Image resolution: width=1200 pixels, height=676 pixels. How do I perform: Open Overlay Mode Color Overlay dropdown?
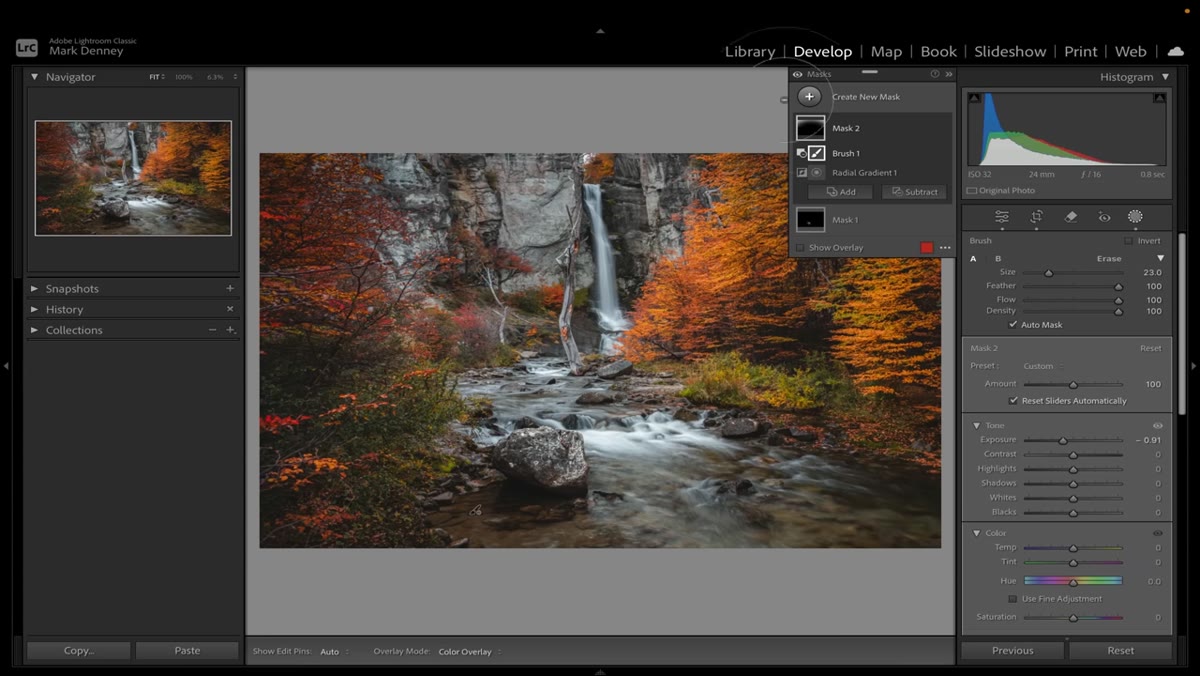tap(469, 652)
